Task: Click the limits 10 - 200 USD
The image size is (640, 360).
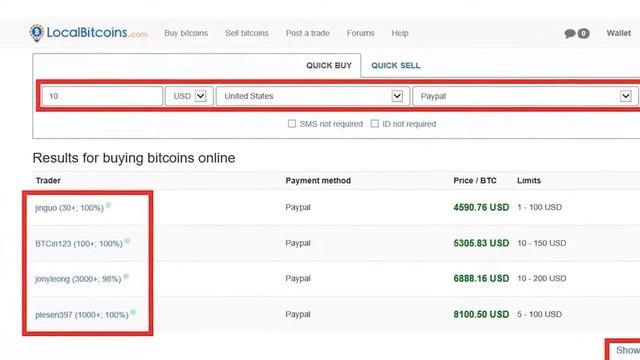Action: [541, 279]
